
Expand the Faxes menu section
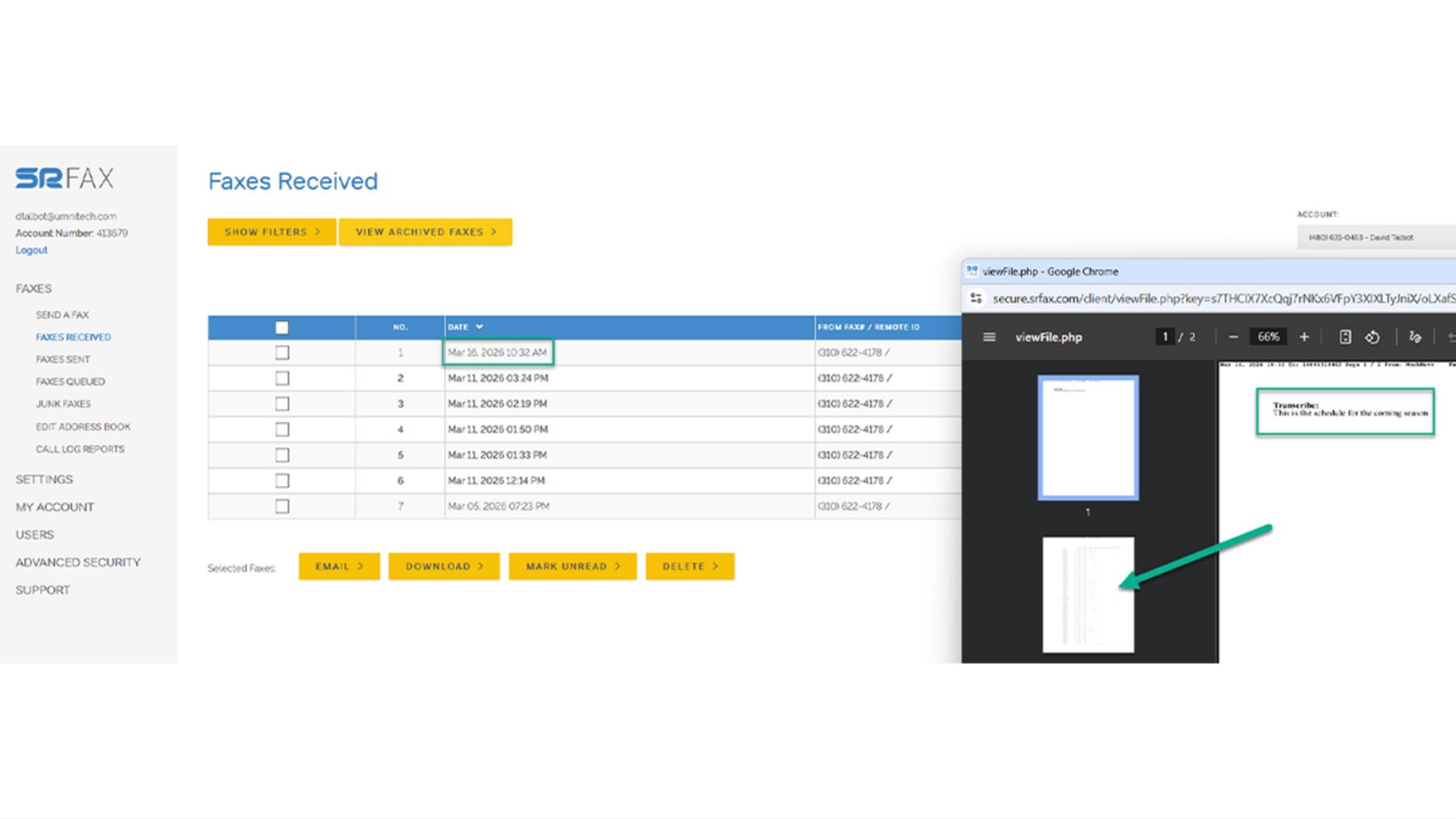click(33, 289)
